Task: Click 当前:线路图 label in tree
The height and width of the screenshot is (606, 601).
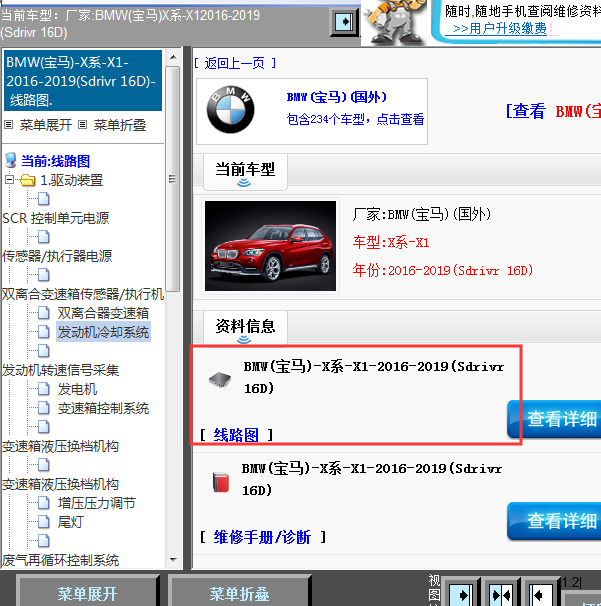Action: click(x=55, y=161)
